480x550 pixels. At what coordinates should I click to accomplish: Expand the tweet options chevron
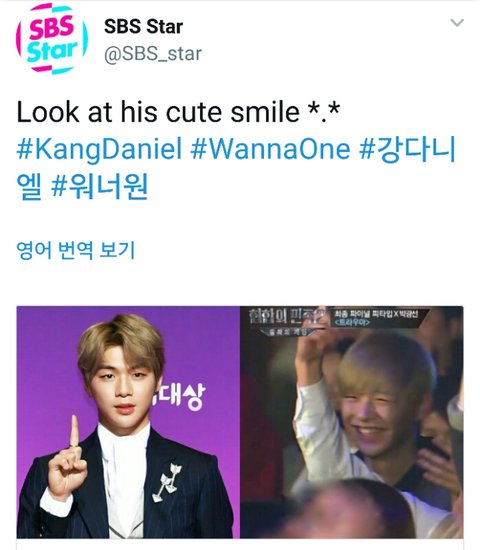tap(457, 22)
